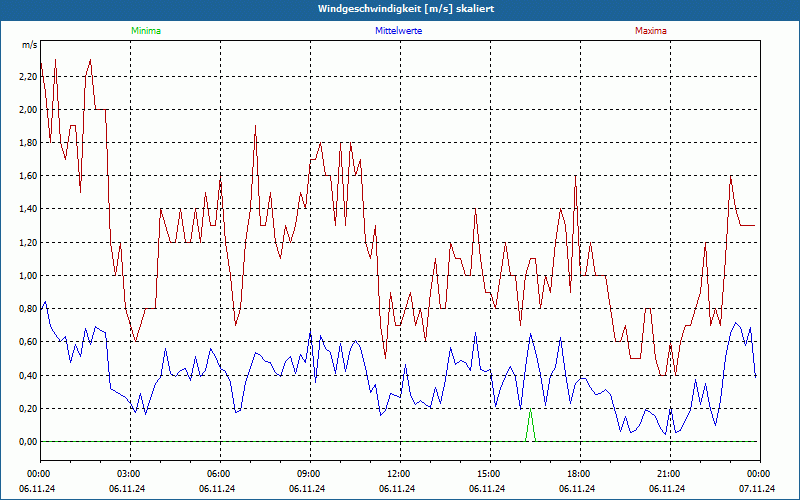Click the 21:00 time axis label
Image resolution: width=800 pixels, height=500 pixels.
(x=667, y=474)
